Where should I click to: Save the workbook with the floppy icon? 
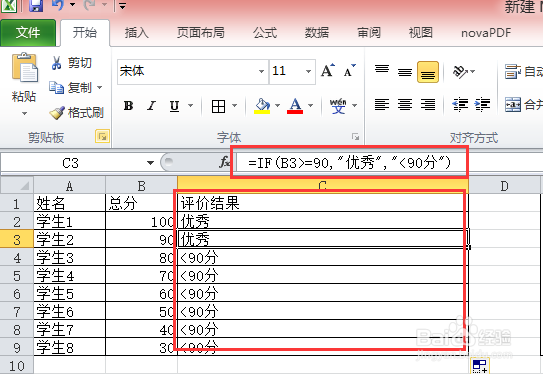coord(36,6)
